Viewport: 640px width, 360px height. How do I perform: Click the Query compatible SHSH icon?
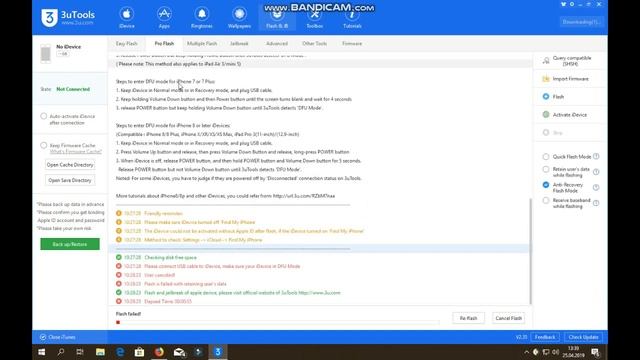[x=546, y=61]
